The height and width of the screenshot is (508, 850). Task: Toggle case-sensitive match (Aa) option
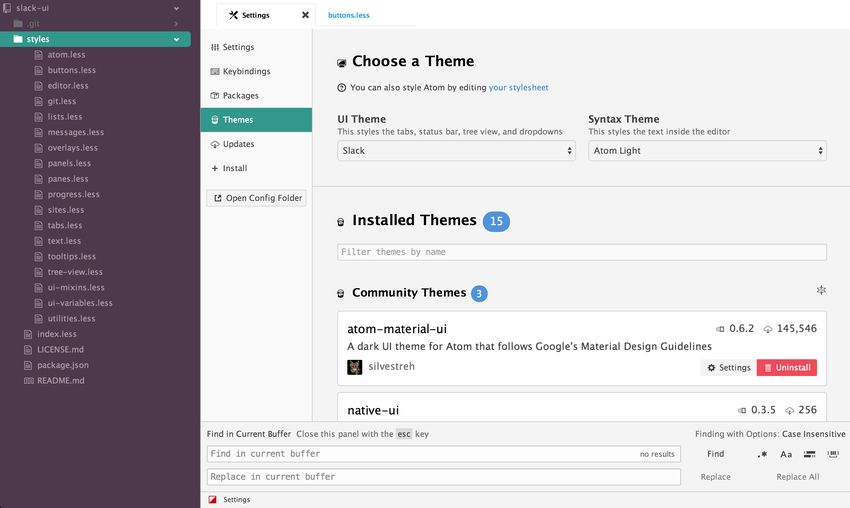[x=786, y=454]
